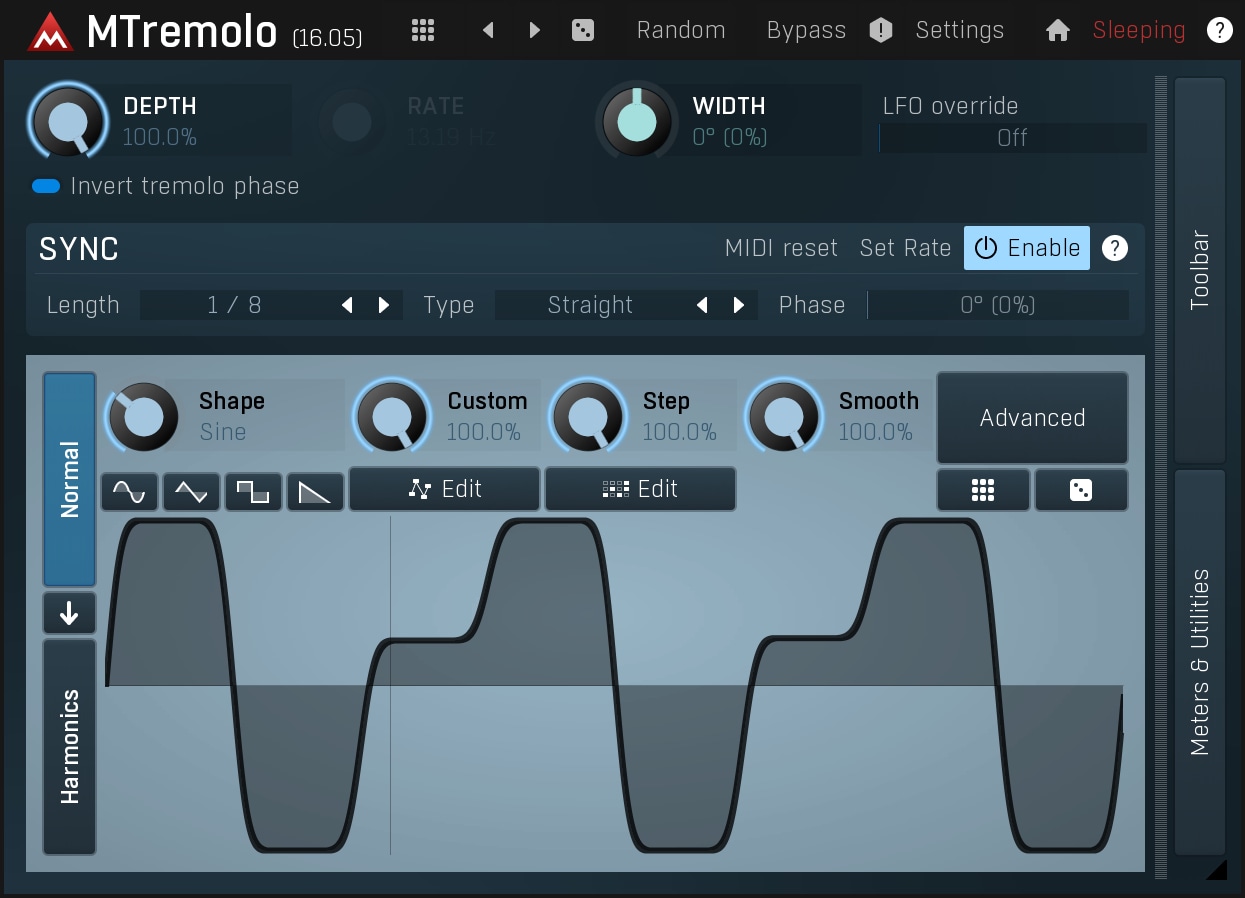Click the disabled RATE knob
Image resolution: width=1245 pixels, height=898 pixels.
tap(352, 122)
